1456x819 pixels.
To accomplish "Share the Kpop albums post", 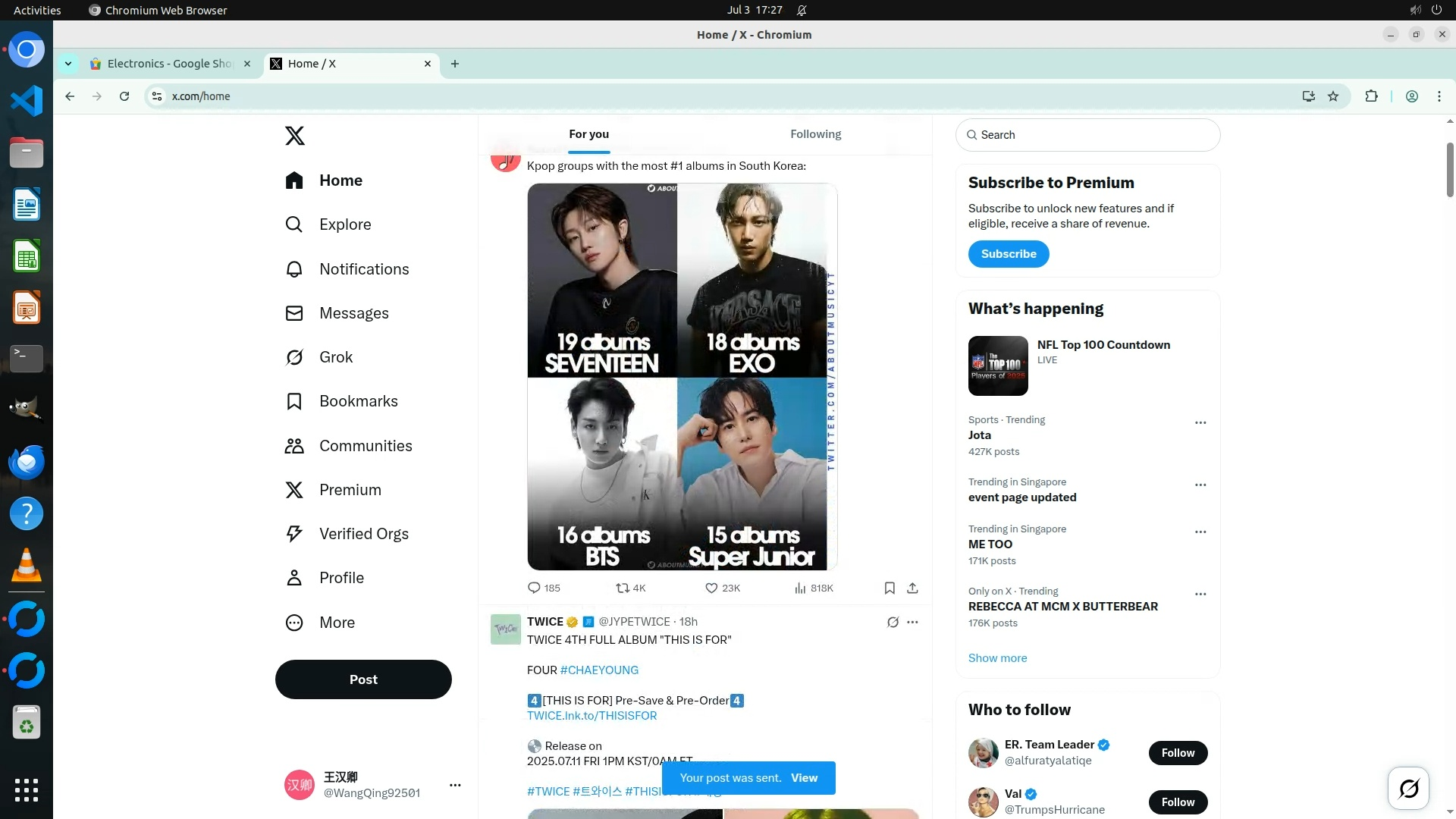I will (x=912, y=588).
